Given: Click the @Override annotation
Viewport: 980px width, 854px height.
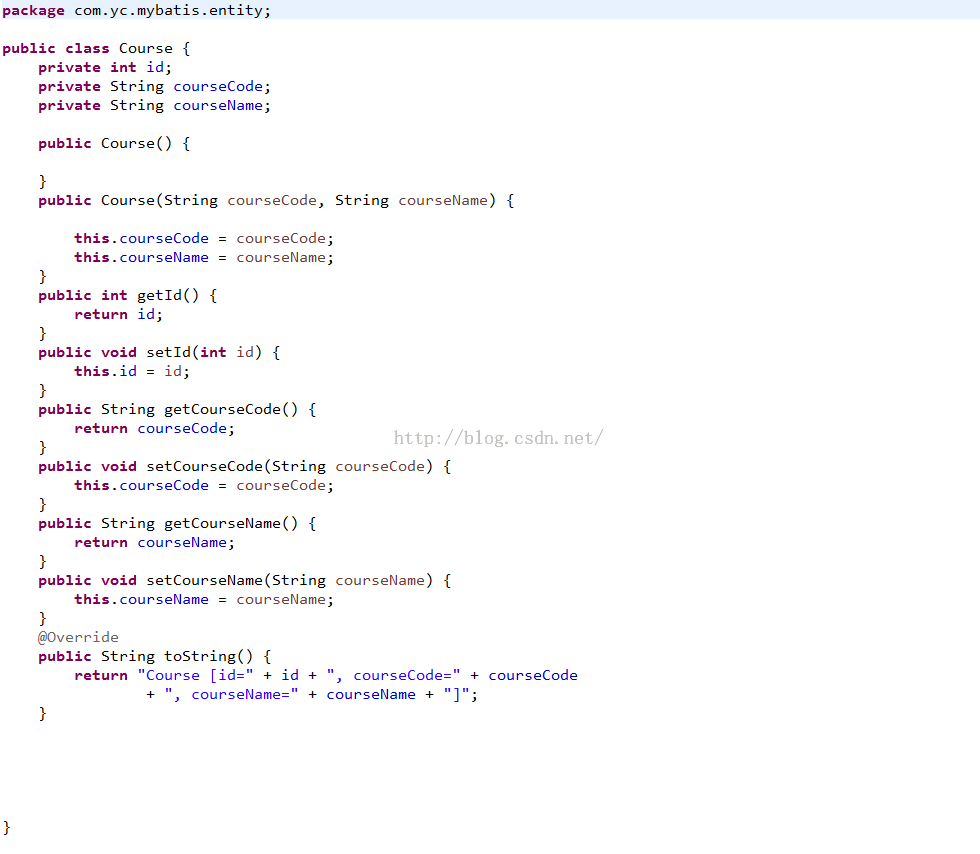Looking at the screenshot, I should click(78, 637).
